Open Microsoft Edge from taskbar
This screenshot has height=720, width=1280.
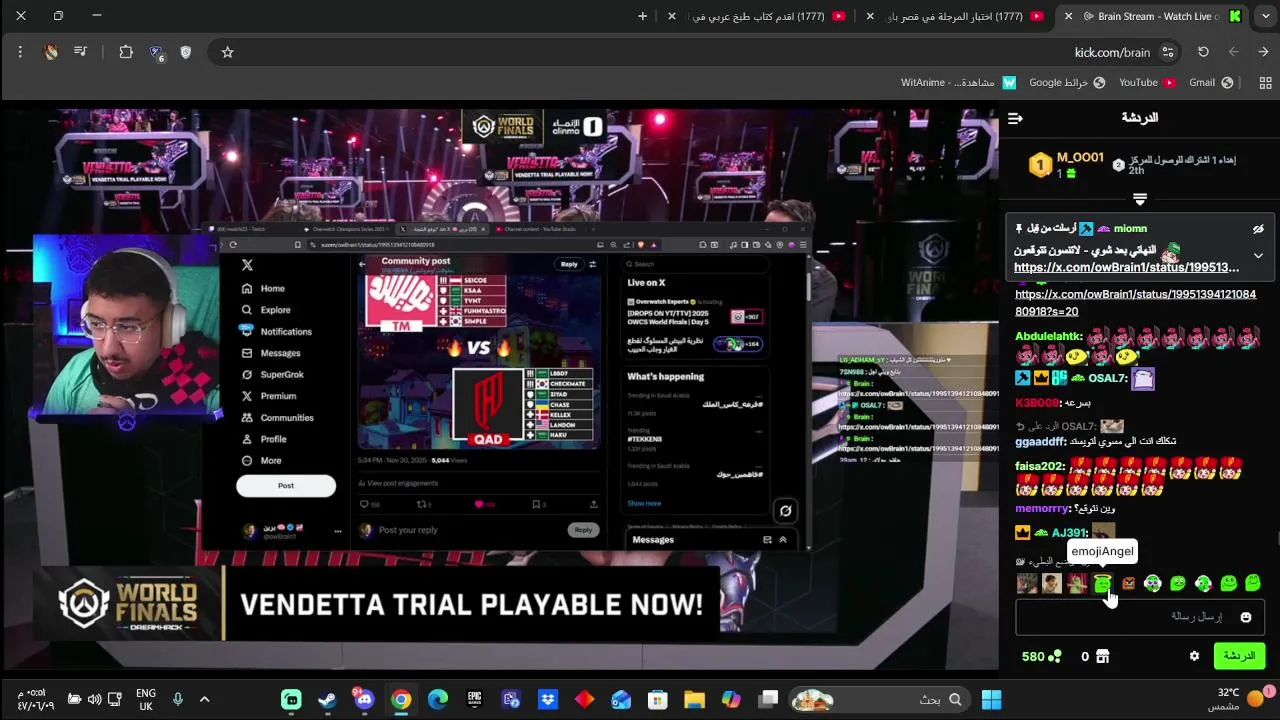438,699
